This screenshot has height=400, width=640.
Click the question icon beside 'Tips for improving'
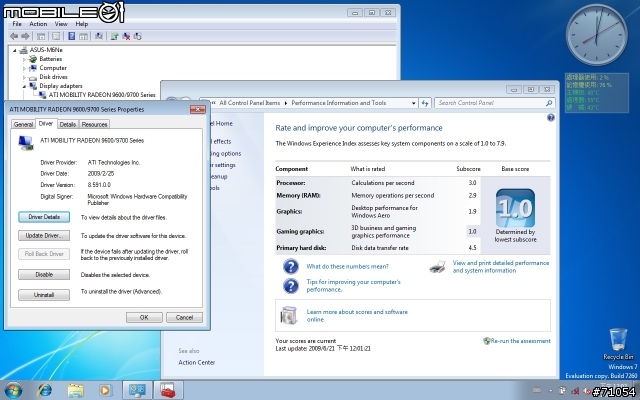291,286
